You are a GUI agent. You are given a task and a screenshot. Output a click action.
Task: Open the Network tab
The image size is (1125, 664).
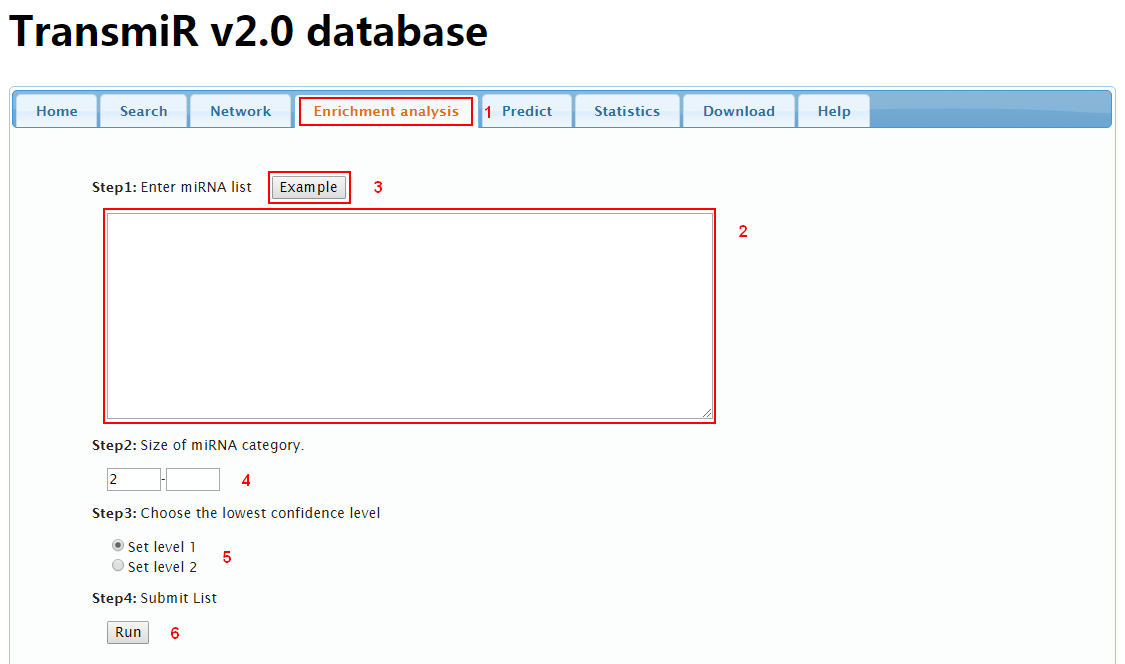click(240, 111)
